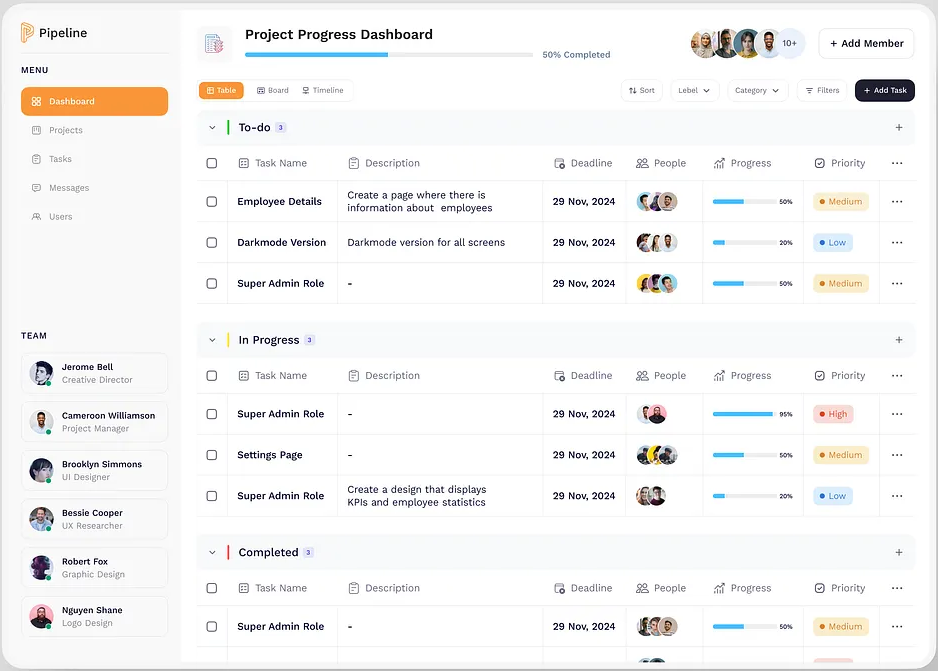Screen dimensions: 938x671
Task: Open the three-dot menu for Employee Details row
Action: (896, 202)
